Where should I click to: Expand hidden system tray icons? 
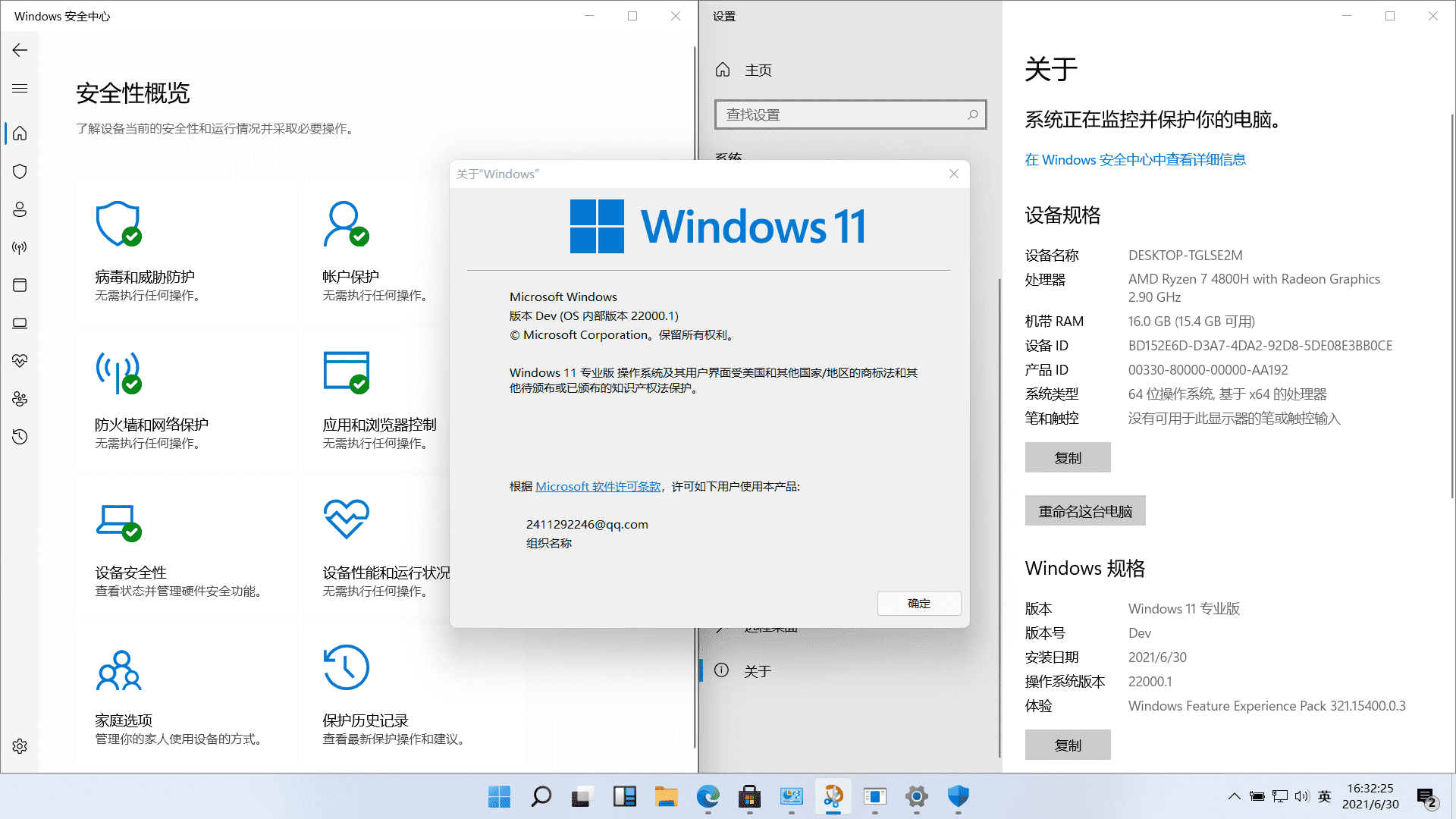pos(1234,796)
